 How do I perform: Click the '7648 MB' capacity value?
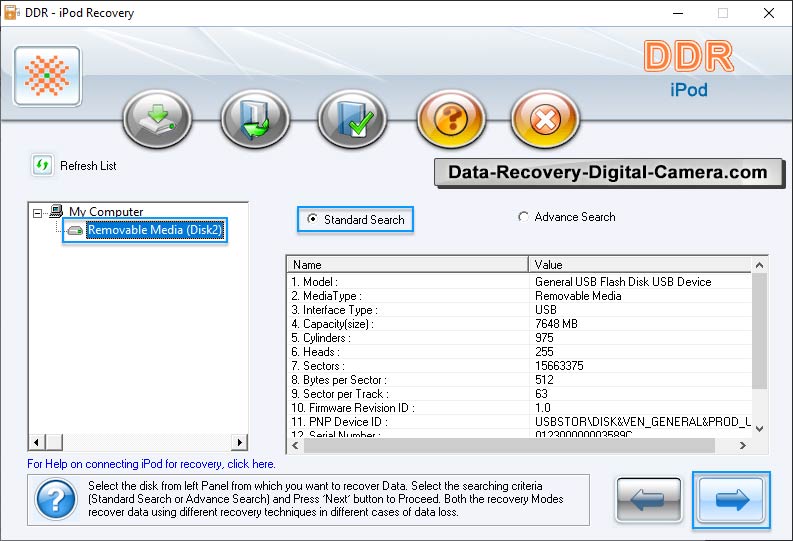click(556, 324)
